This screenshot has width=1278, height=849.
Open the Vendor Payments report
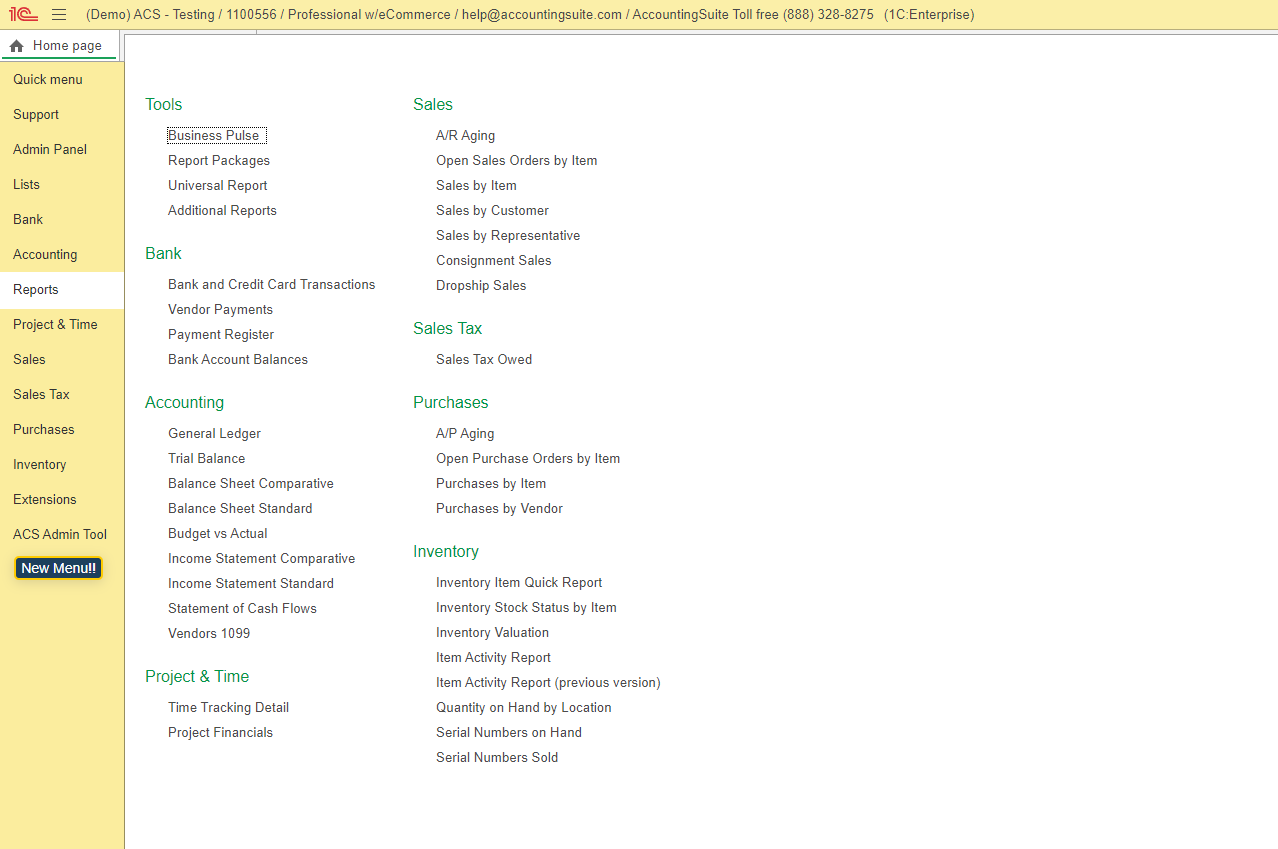click(x=221, y=310)
